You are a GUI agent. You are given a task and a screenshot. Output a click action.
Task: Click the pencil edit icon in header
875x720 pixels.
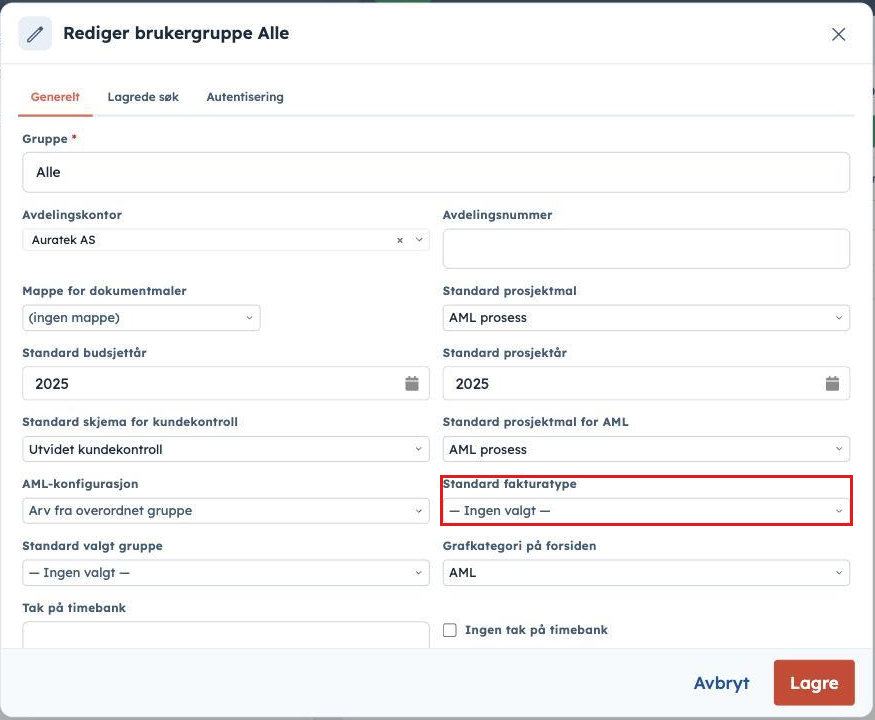coord(35,34)
